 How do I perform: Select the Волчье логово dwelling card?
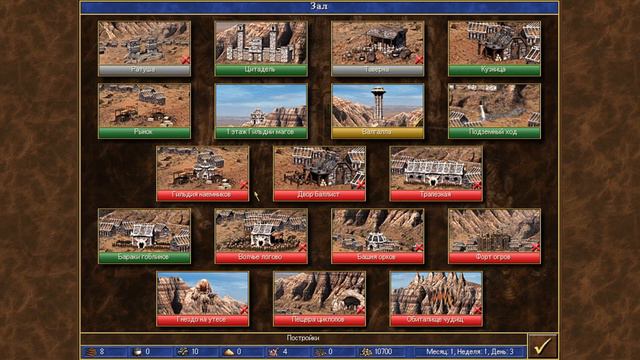coord(261,236)
